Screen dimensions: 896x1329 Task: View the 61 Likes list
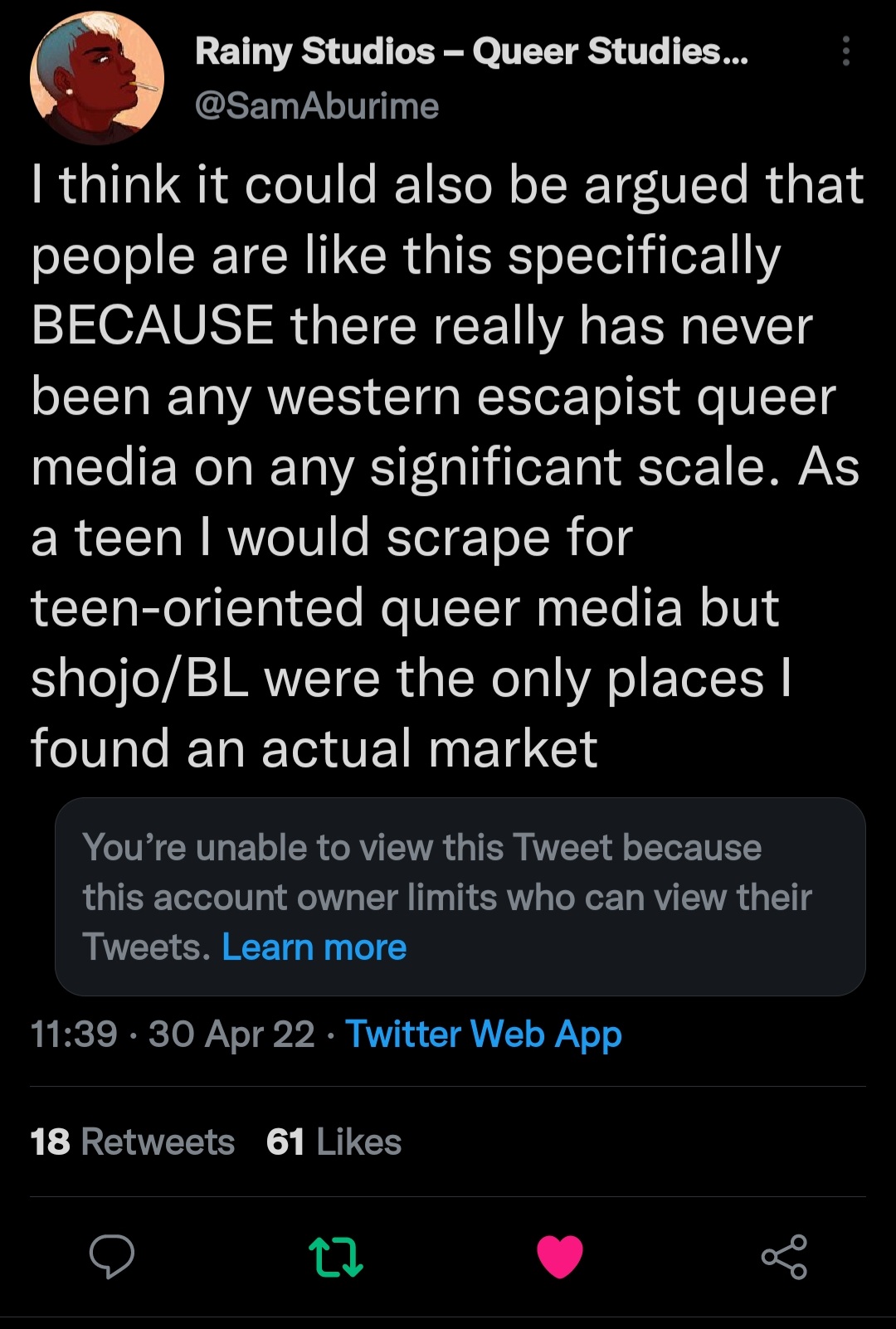(334, 1142)
